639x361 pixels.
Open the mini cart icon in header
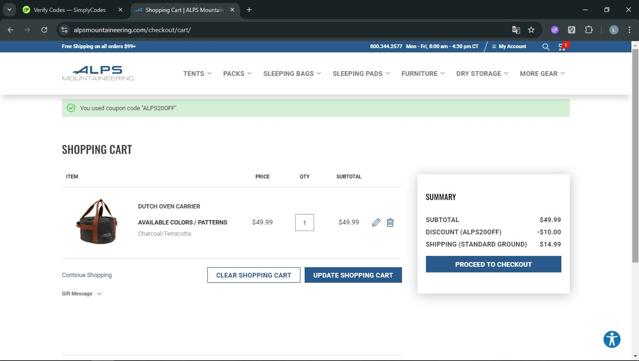563,46
